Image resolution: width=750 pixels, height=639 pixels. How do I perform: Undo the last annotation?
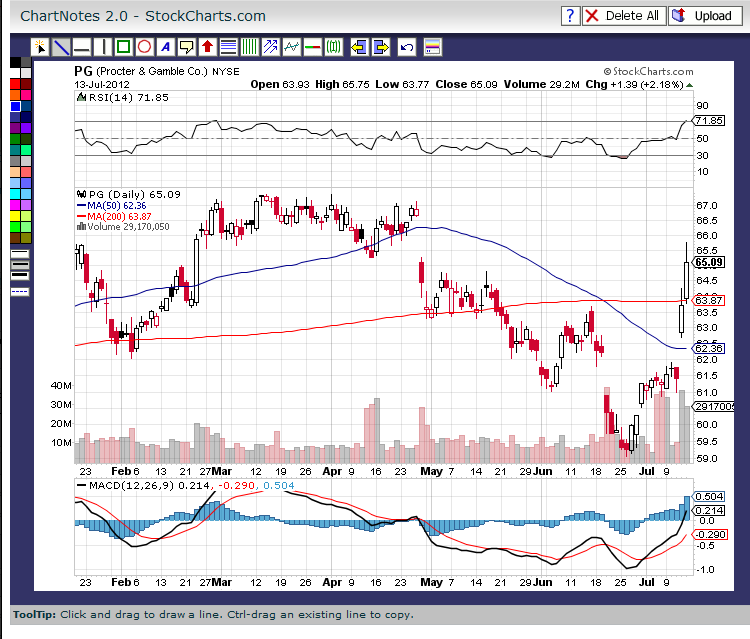click(x=407, y=47)
